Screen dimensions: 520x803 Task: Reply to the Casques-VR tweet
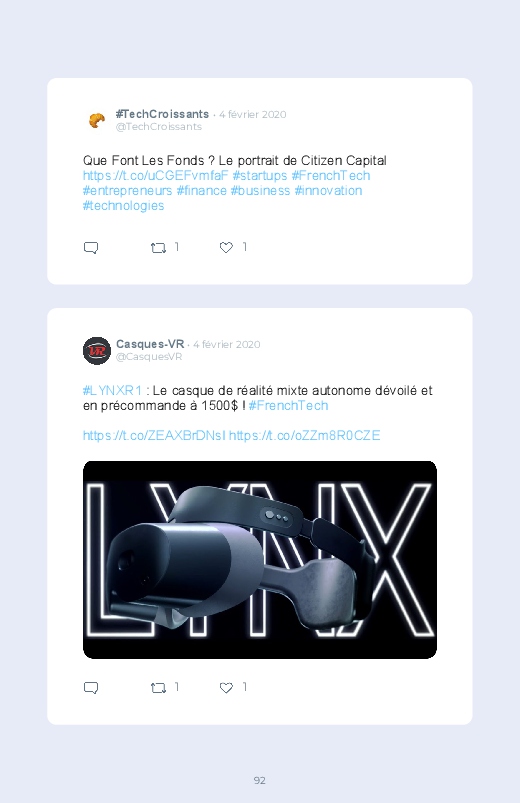[91, 688]
